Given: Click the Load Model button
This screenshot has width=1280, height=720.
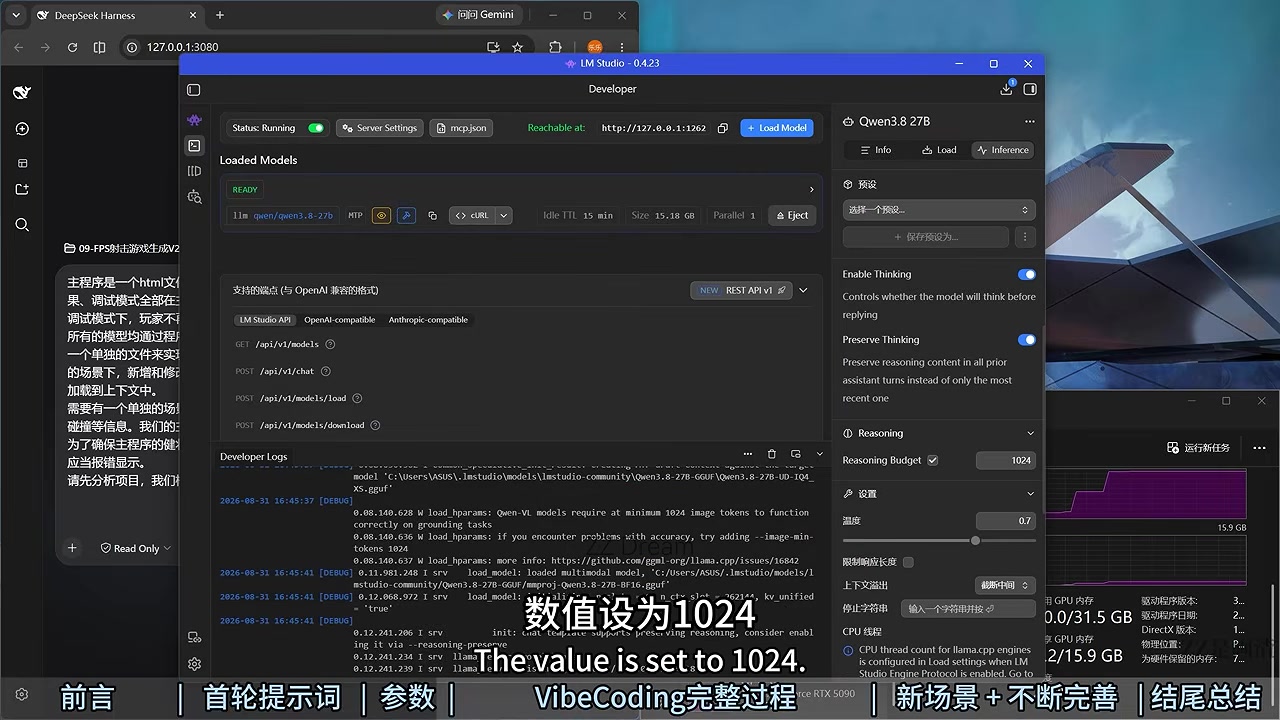Looking at the screenshot, I should [777, 128].
